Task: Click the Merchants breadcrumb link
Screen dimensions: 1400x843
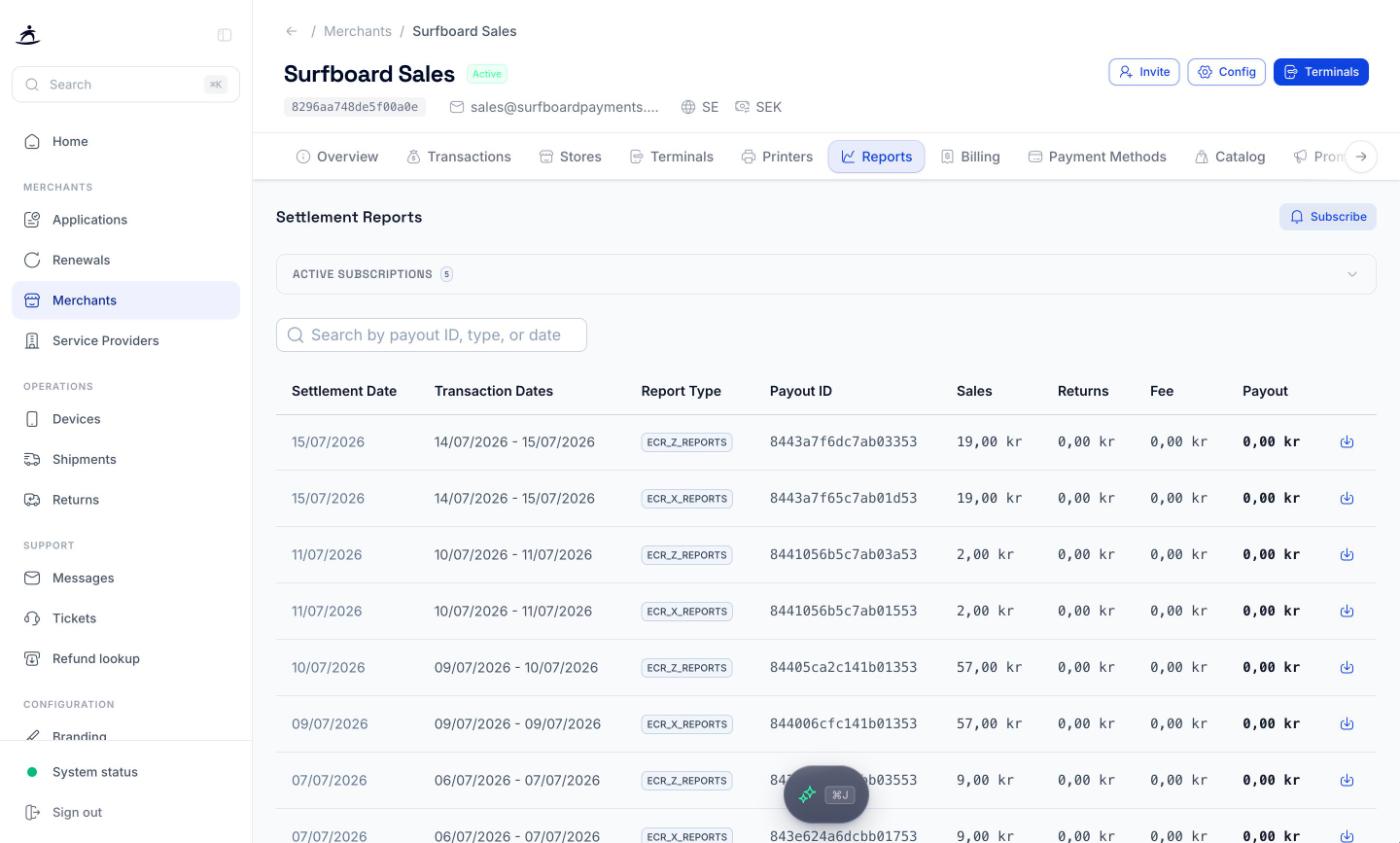Action: coord(357,31)
